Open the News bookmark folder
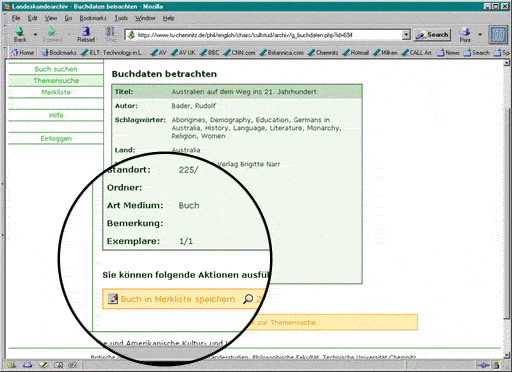The height and width of the screenshot is (372, 512). (x=448, y=53)
